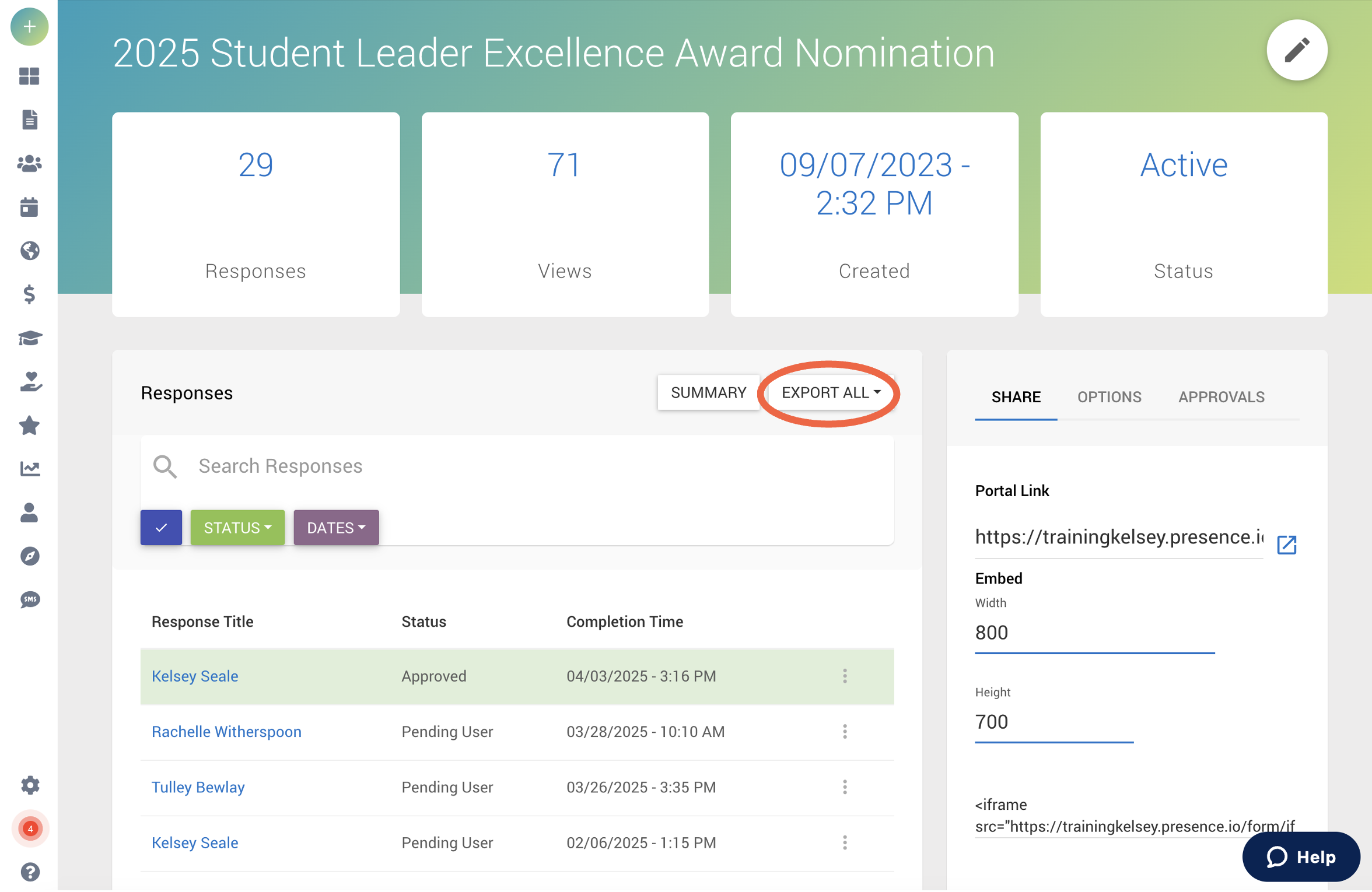This screenshot has width=1372, height=892.
Task: Open the finance dollar icon in sidebar
Action: pos(29,294)
